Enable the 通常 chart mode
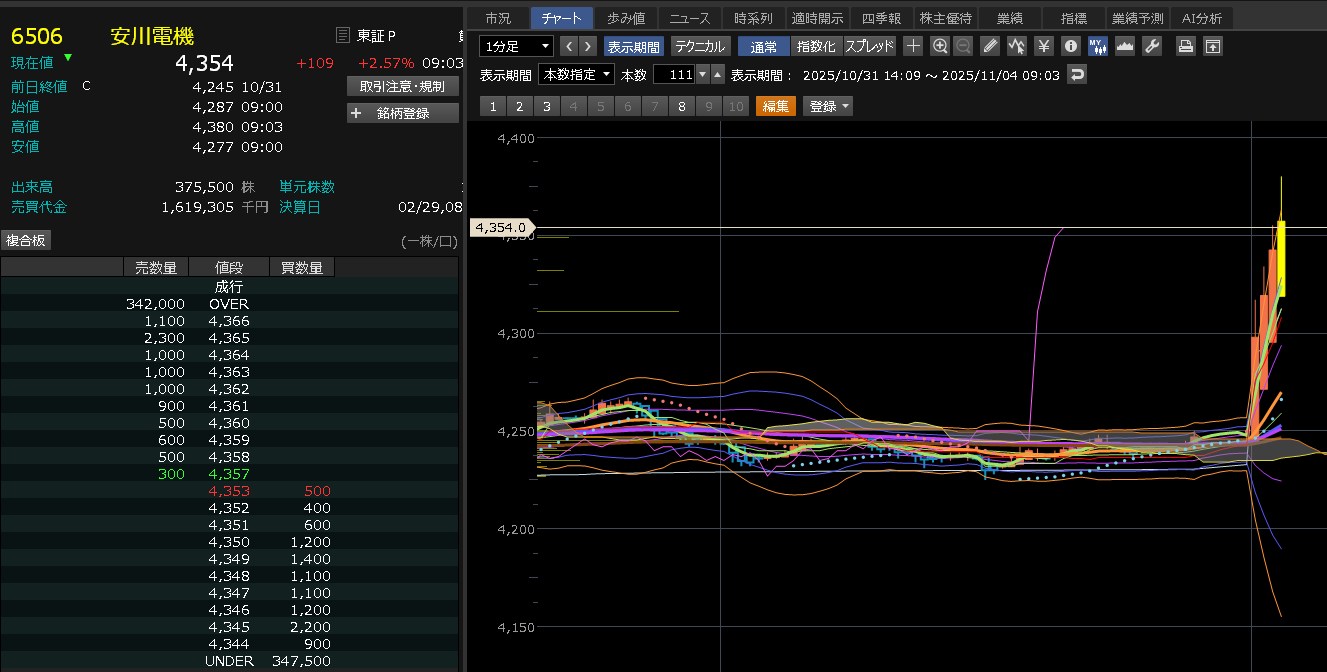Viewport: 1327px width, 672px height. tap(763, 46)
